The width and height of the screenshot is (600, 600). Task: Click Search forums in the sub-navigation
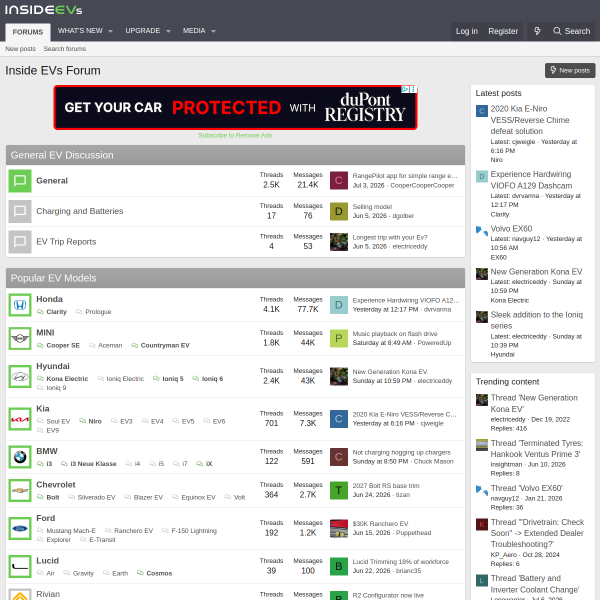pyautogui.click(x=65, y=49)
